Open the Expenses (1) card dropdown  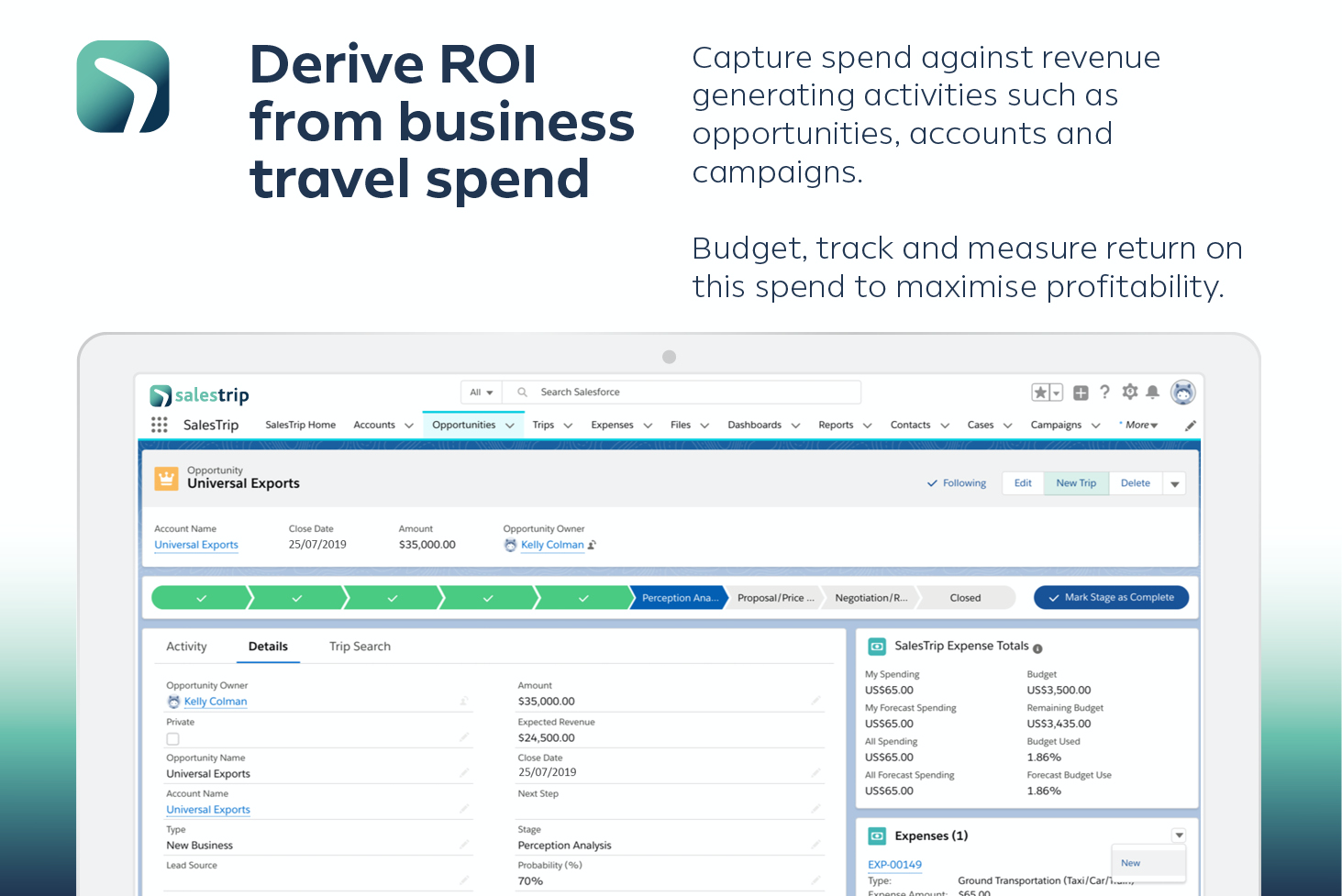(x=1179, y=835)
